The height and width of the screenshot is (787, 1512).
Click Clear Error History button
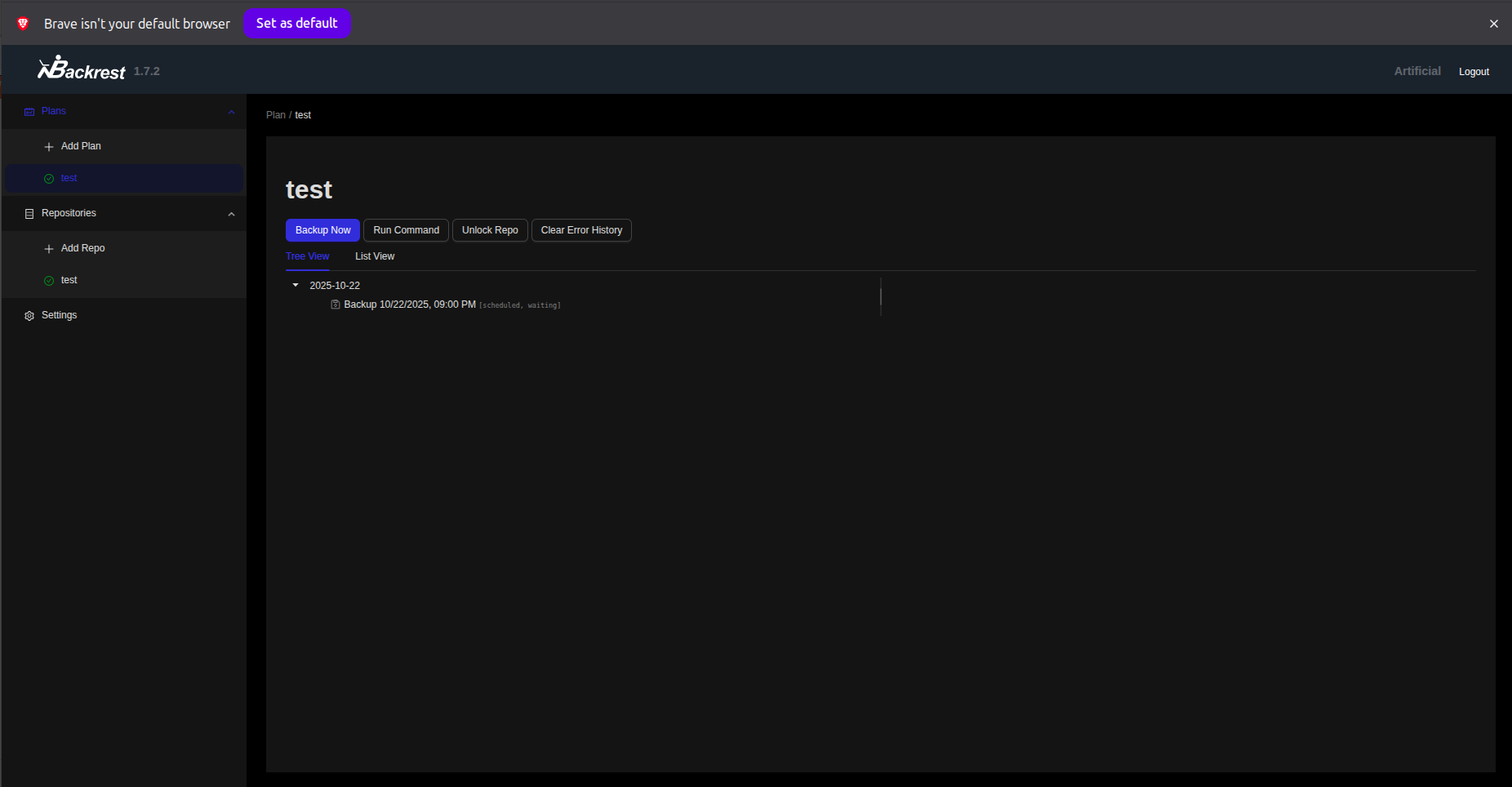point(581,230)
